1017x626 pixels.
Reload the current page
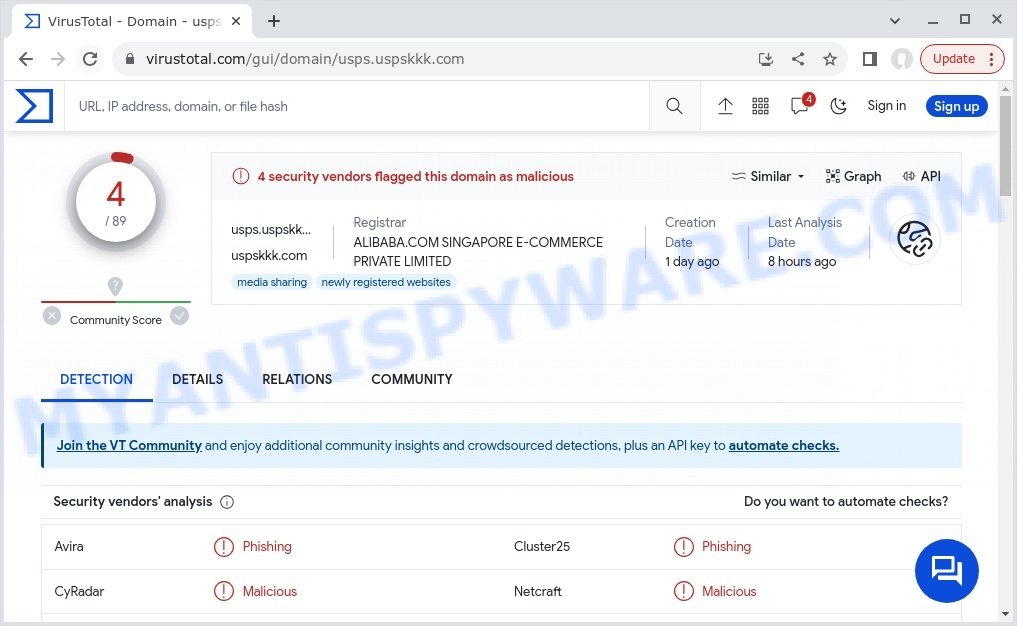(90, 59)
